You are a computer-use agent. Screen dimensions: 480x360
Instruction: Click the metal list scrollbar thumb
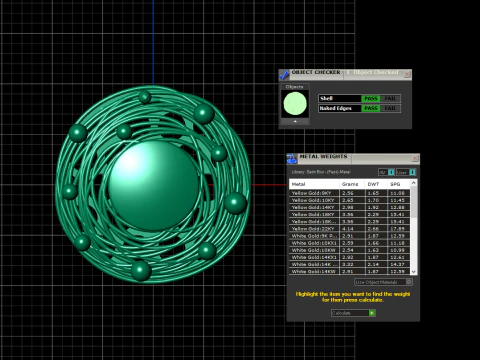click(x=414, y=202)
